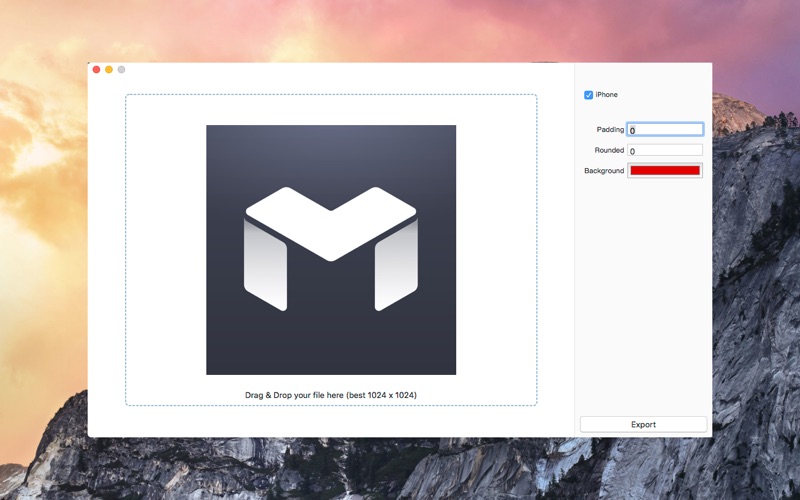Click the Rounded label
Image resolution: width=800 pixels, height=500 pixels.
(x=609, y=150)
